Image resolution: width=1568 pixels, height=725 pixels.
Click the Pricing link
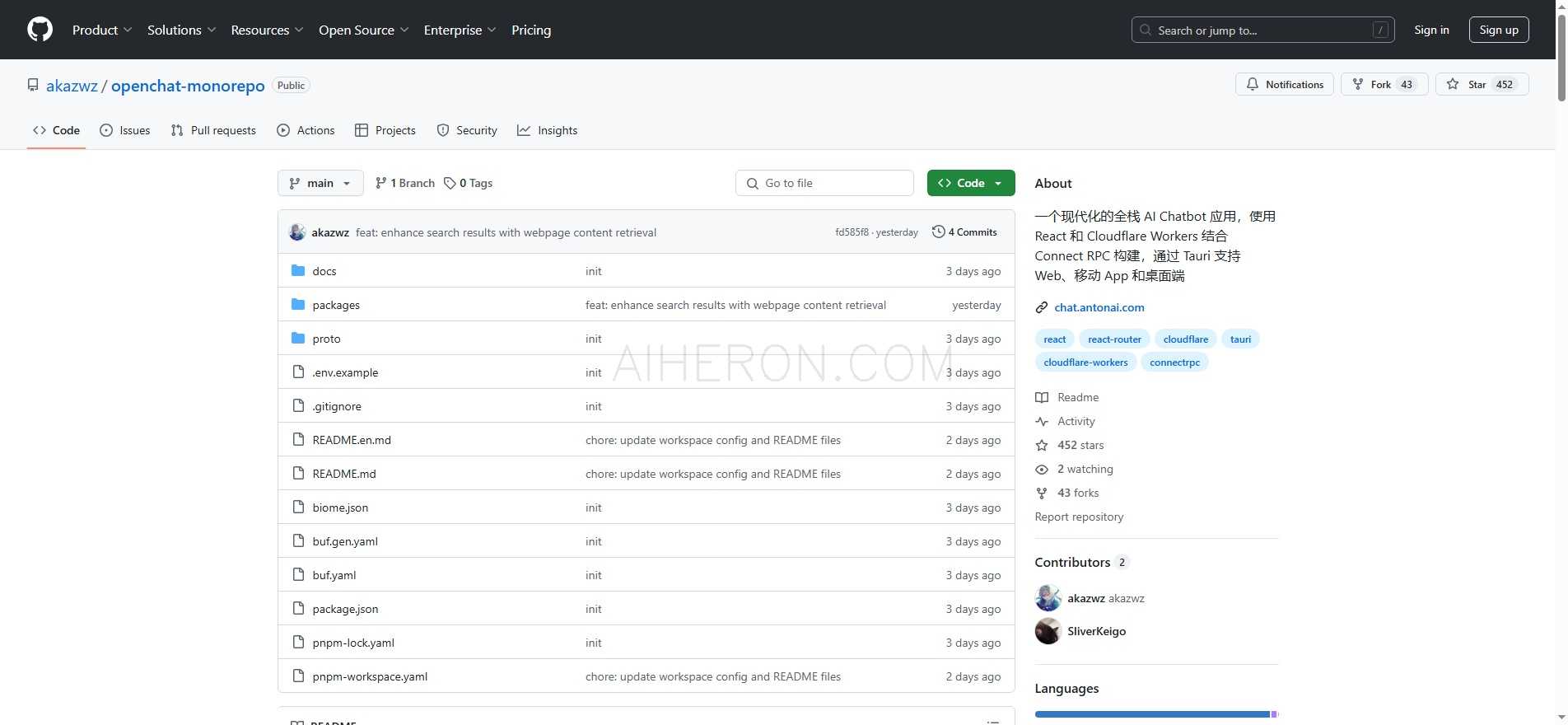coord(531,30)
